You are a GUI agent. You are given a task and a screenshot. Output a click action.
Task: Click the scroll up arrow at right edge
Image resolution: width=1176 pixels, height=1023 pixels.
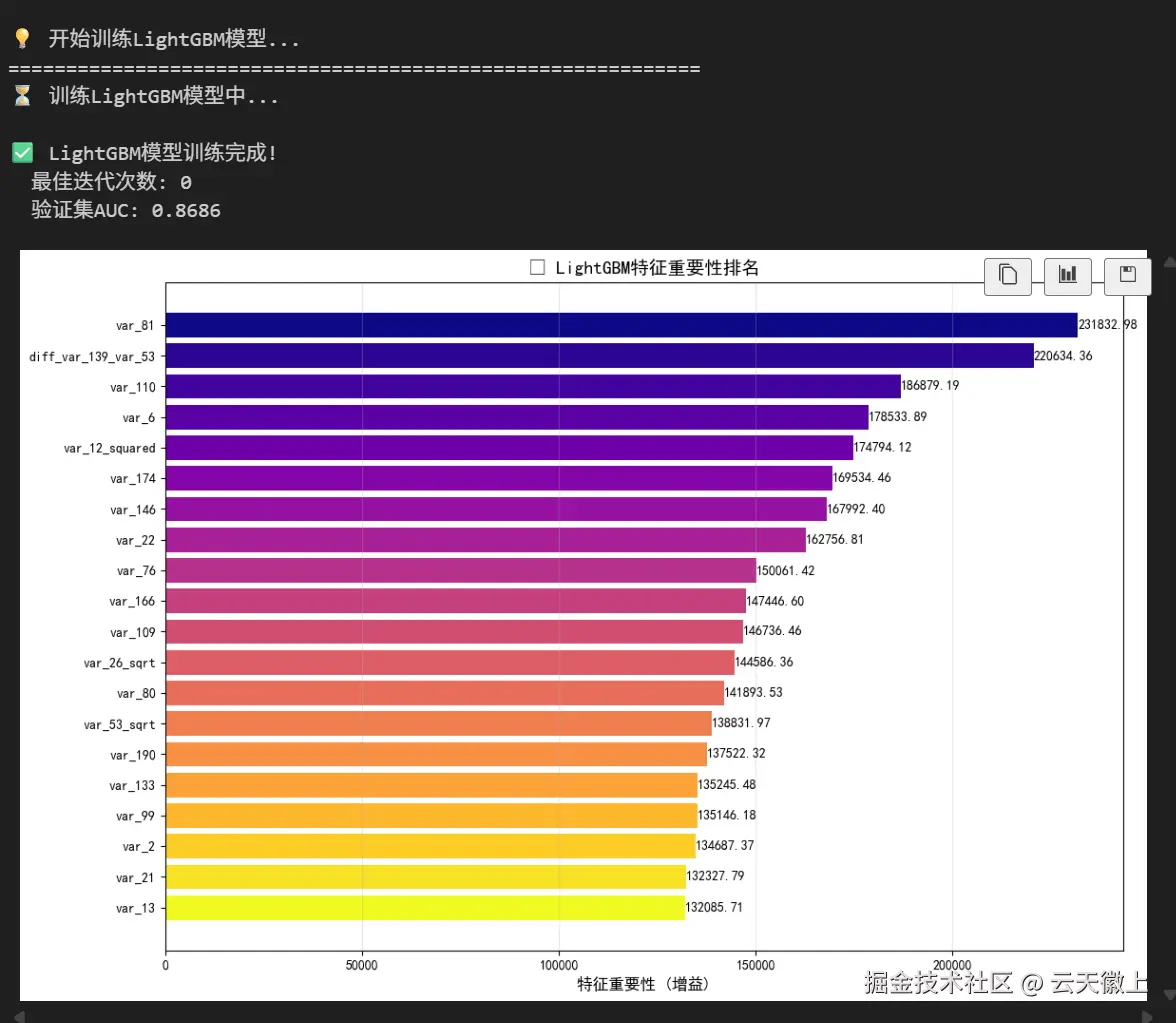1169,262
